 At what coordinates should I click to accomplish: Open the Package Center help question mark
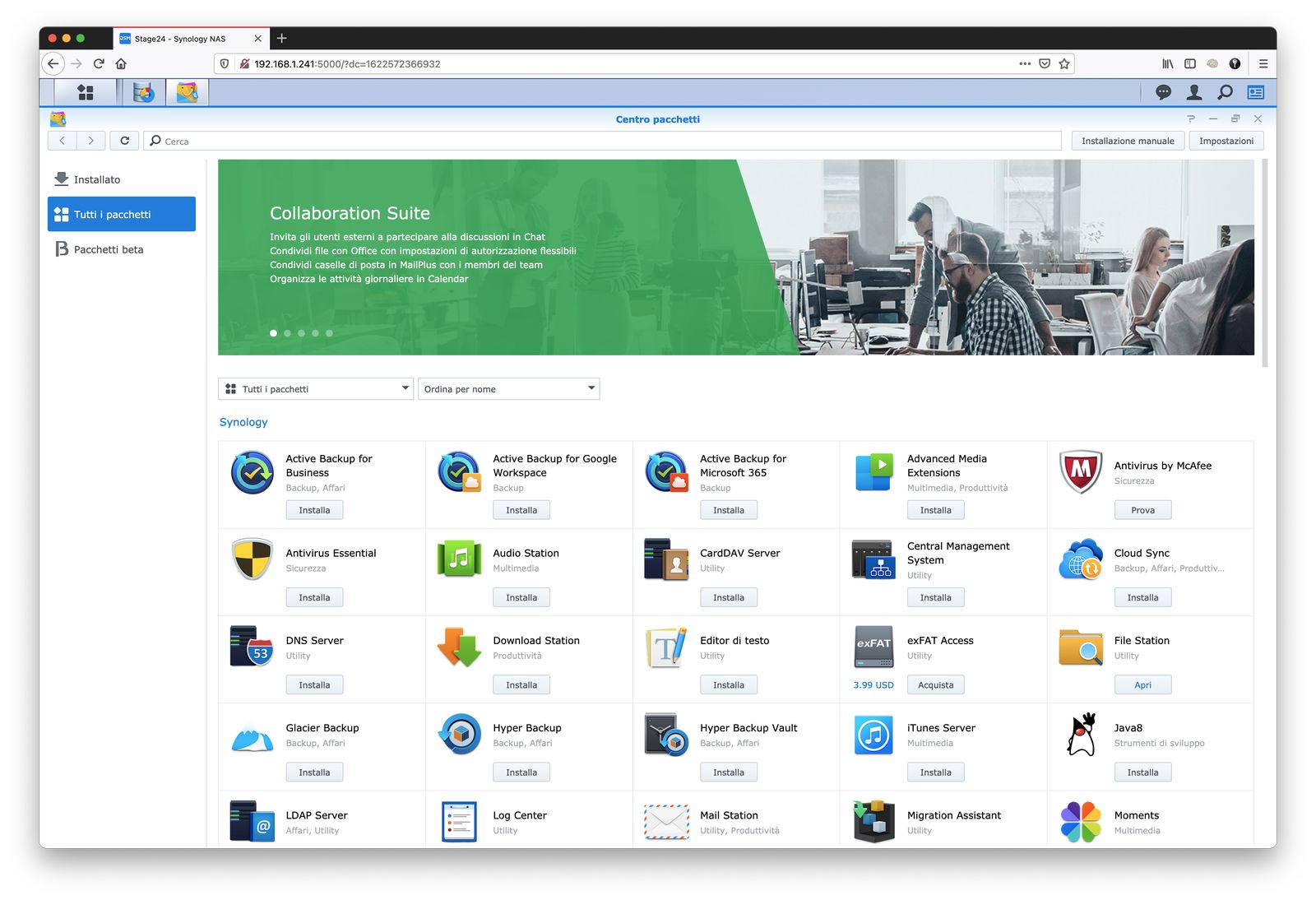[x=1191, y=118]
